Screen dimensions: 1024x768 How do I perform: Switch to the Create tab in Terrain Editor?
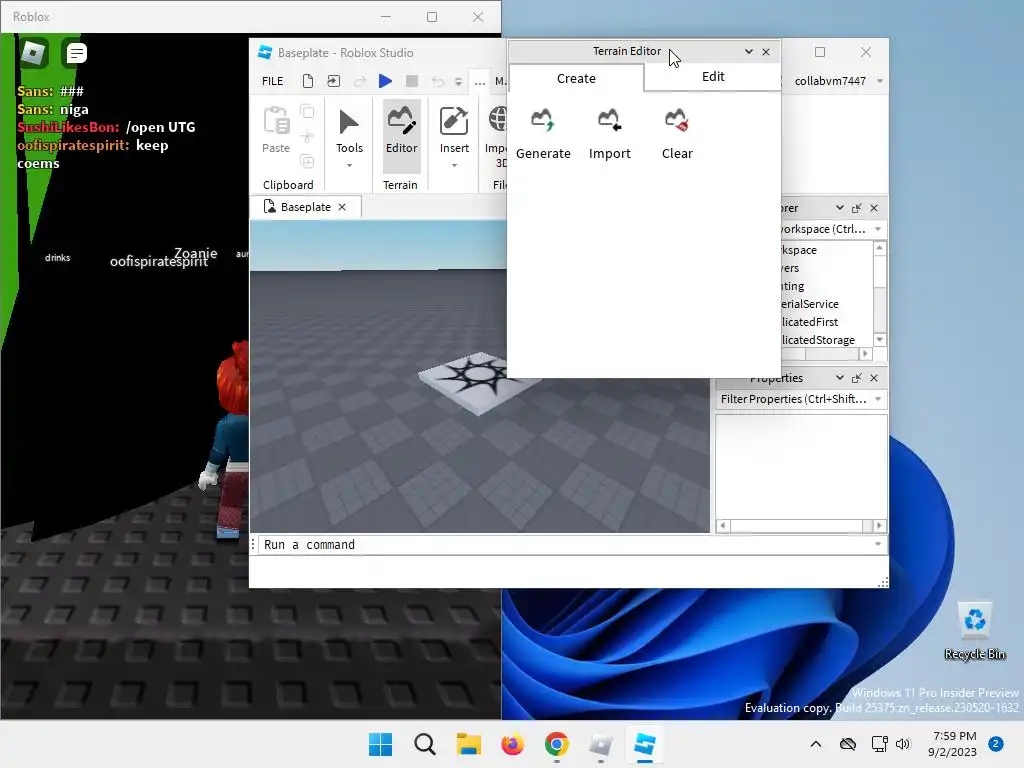(x=576, y=78)
